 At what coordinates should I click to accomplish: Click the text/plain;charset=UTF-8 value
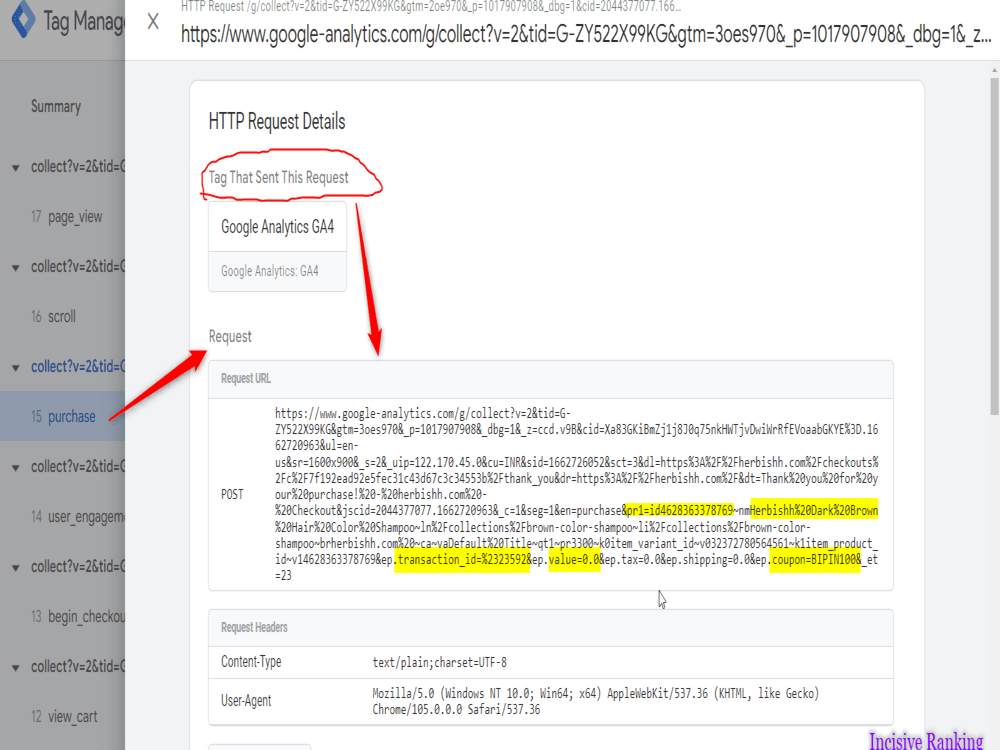439,663
